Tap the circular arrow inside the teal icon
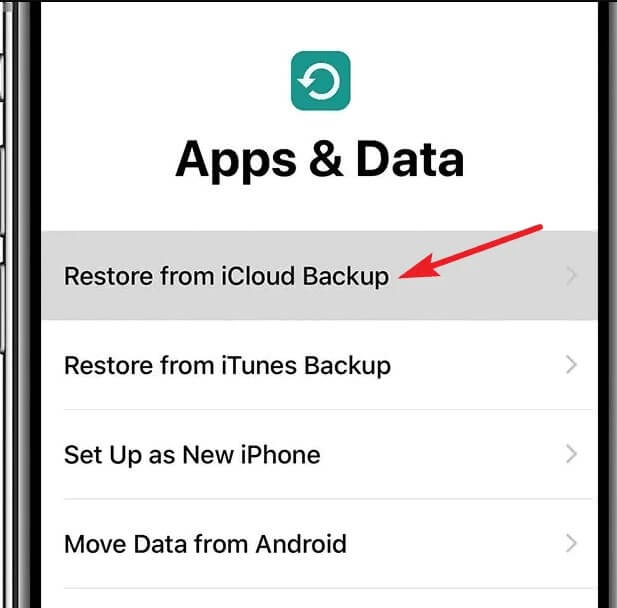 [x=320, y=81]
